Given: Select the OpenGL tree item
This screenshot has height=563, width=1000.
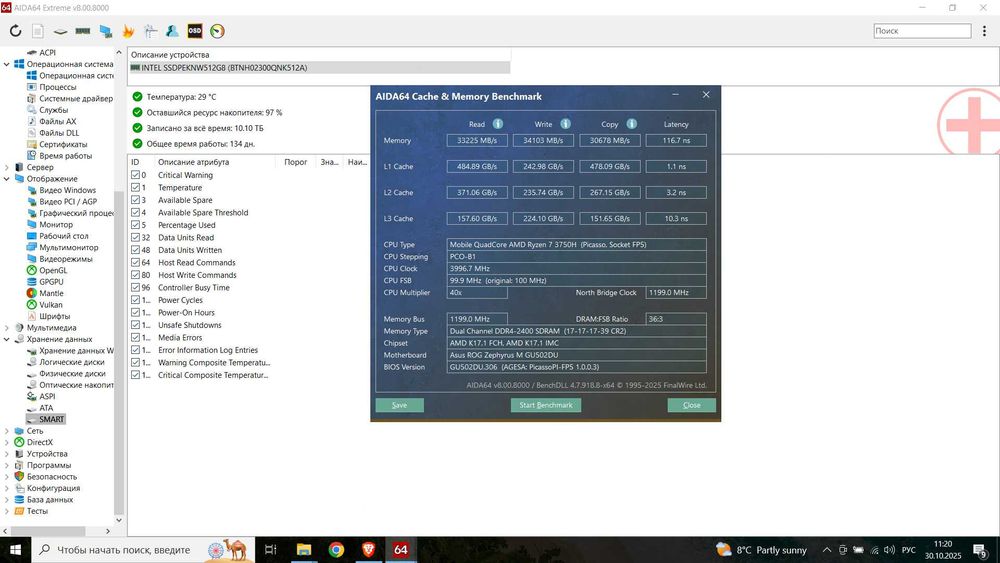Looking at the screenshot, I should pyautogui.click(x=47, y=270).
